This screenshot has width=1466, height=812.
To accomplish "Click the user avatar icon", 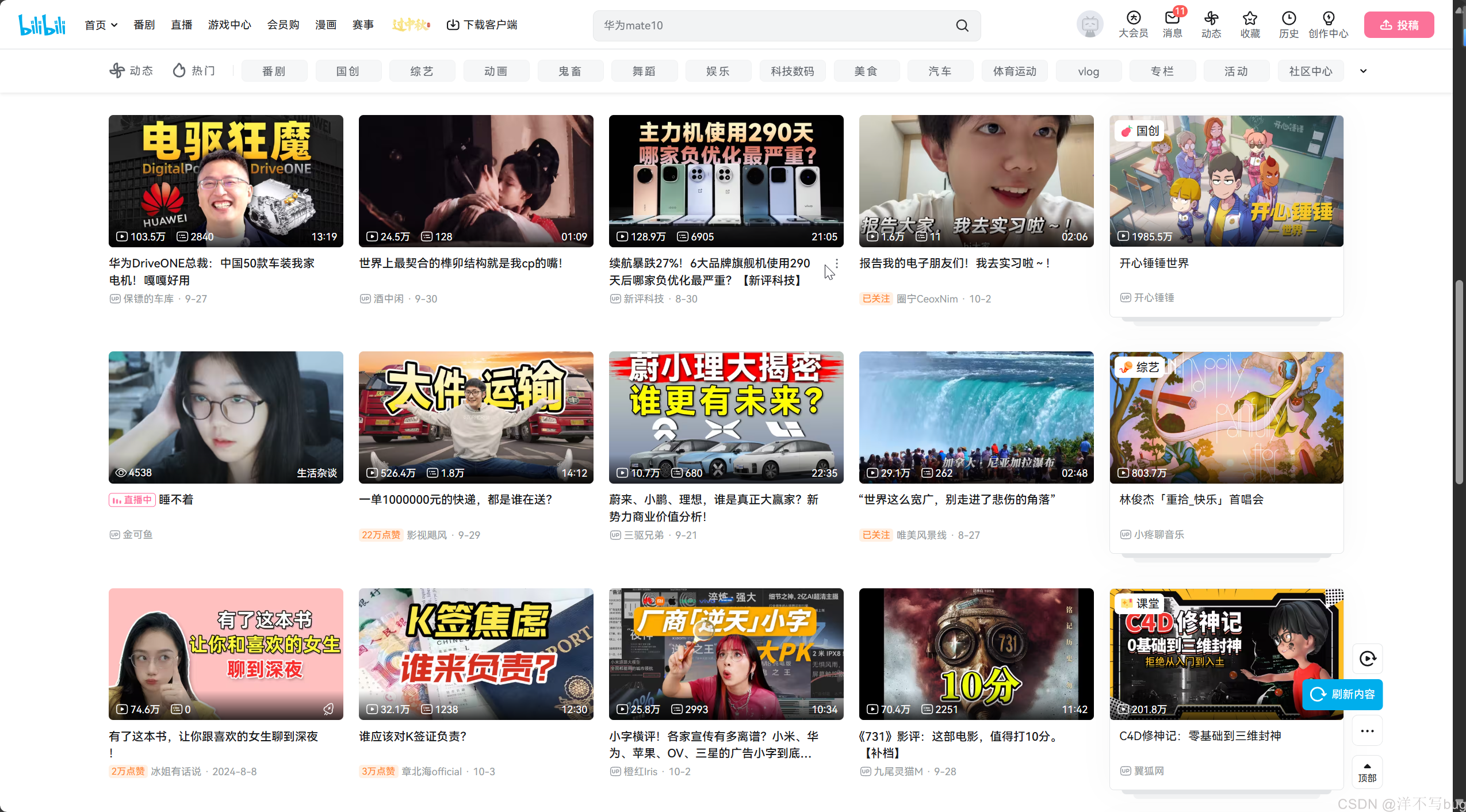I will point(1089,25).
